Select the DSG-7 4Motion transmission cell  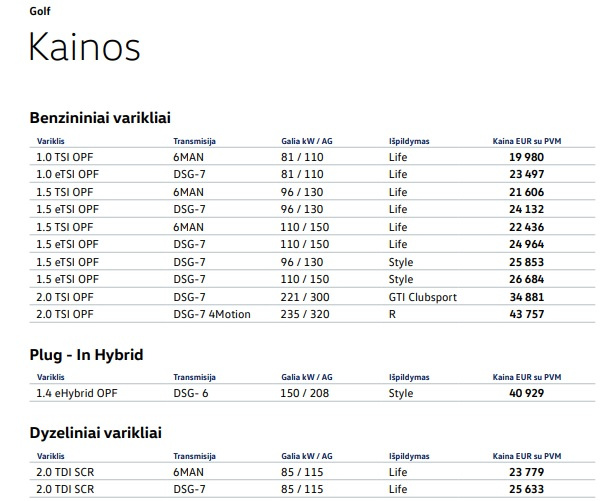[x=212, y=314]
